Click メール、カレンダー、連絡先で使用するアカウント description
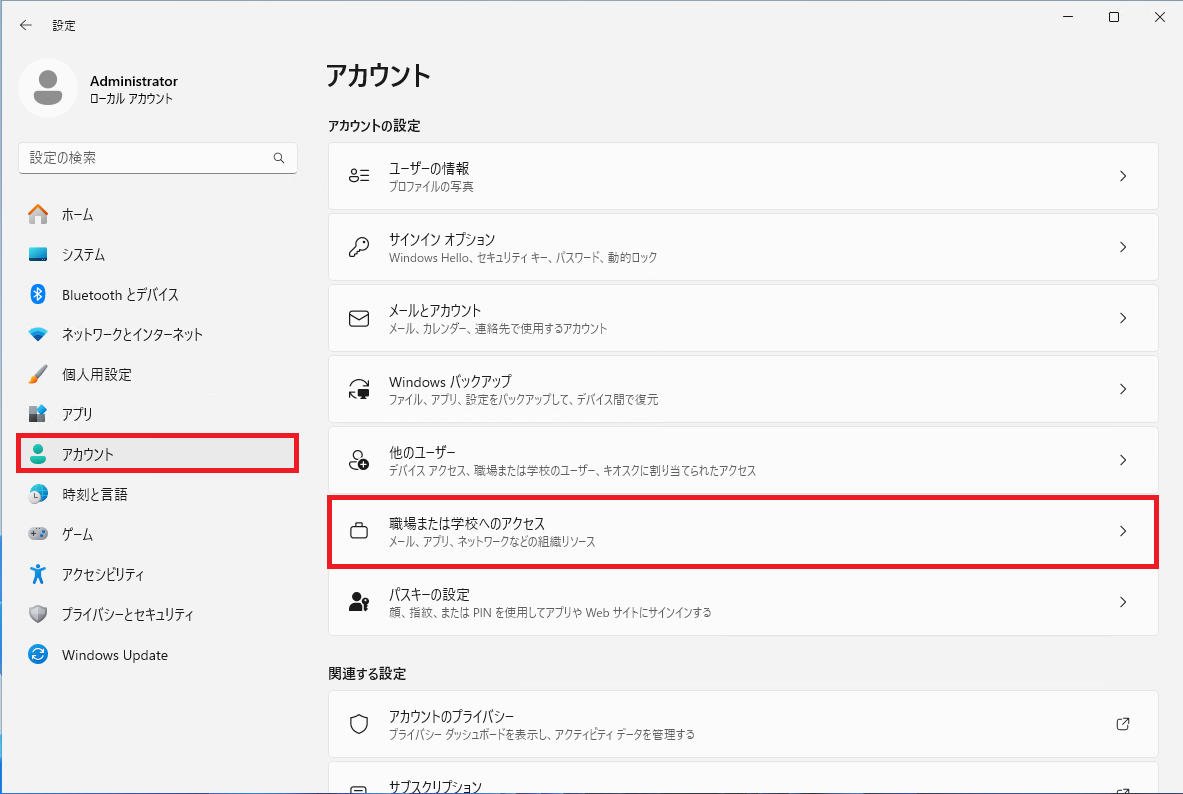 click(498, 328)
